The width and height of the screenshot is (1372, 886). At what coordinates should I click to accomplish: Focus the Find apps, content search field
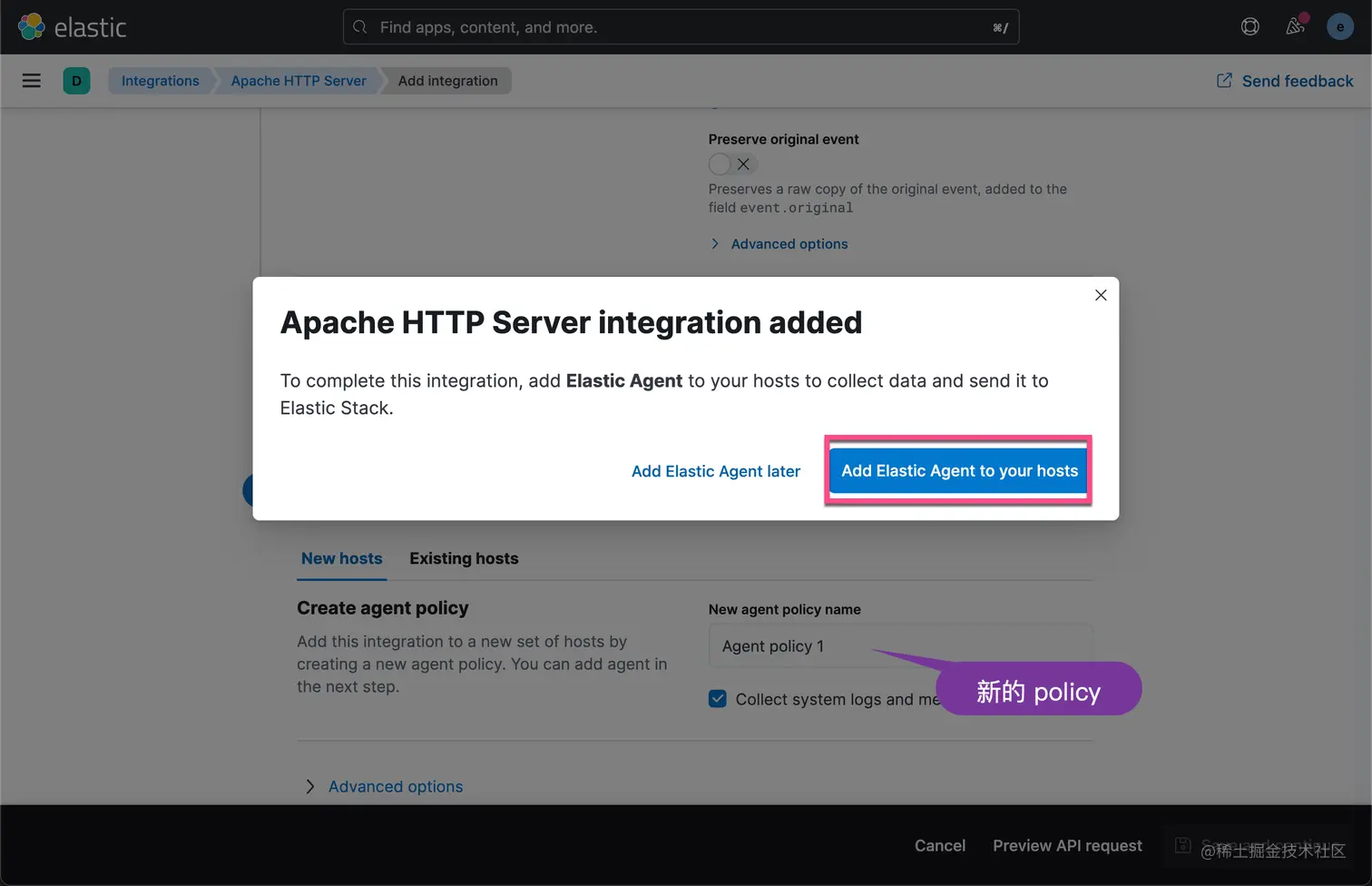681,27
